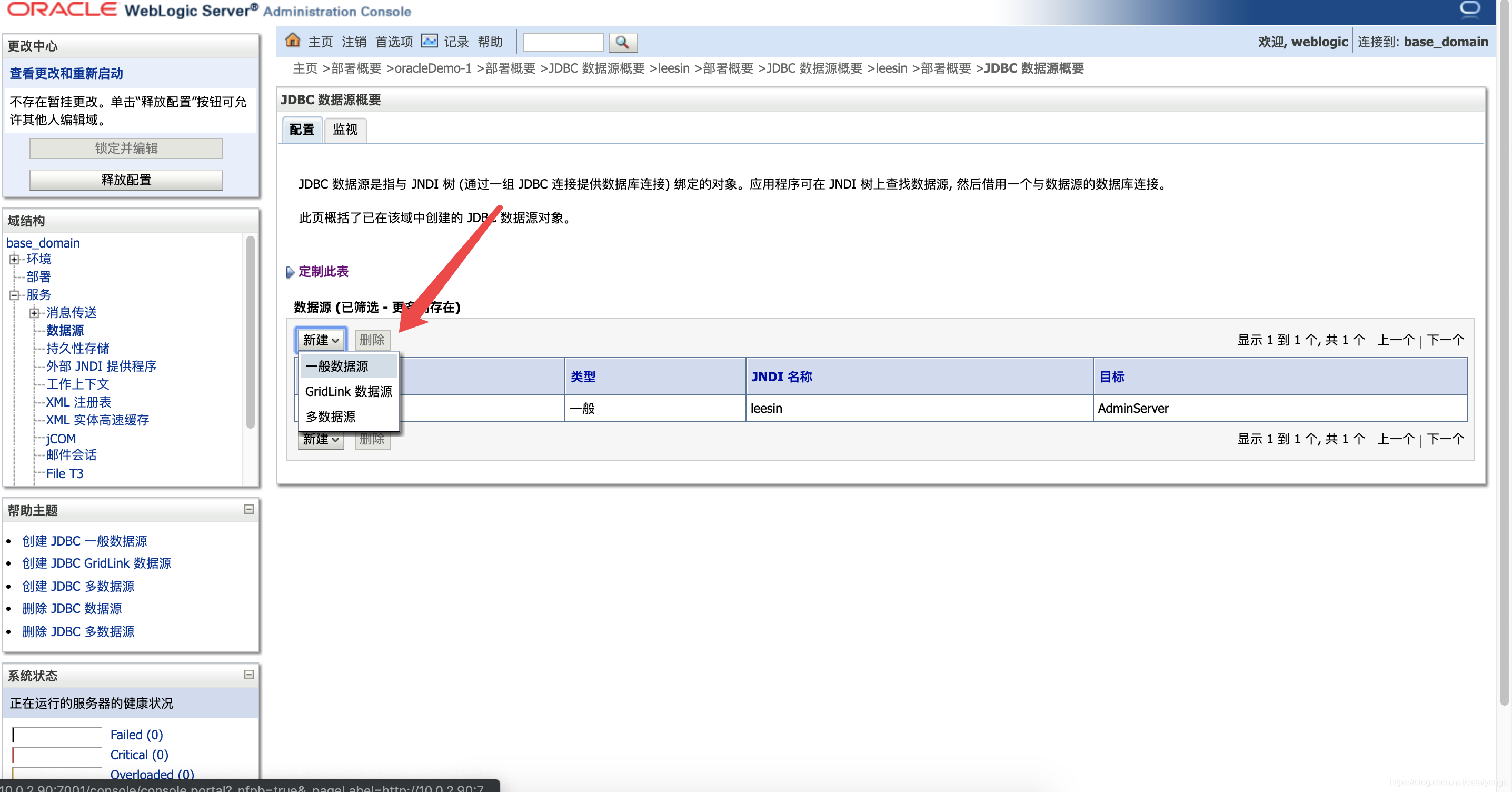This screenshot has height=792, width=1512.
Task: Select 数据源 in the domain tree
Action: 65,331
